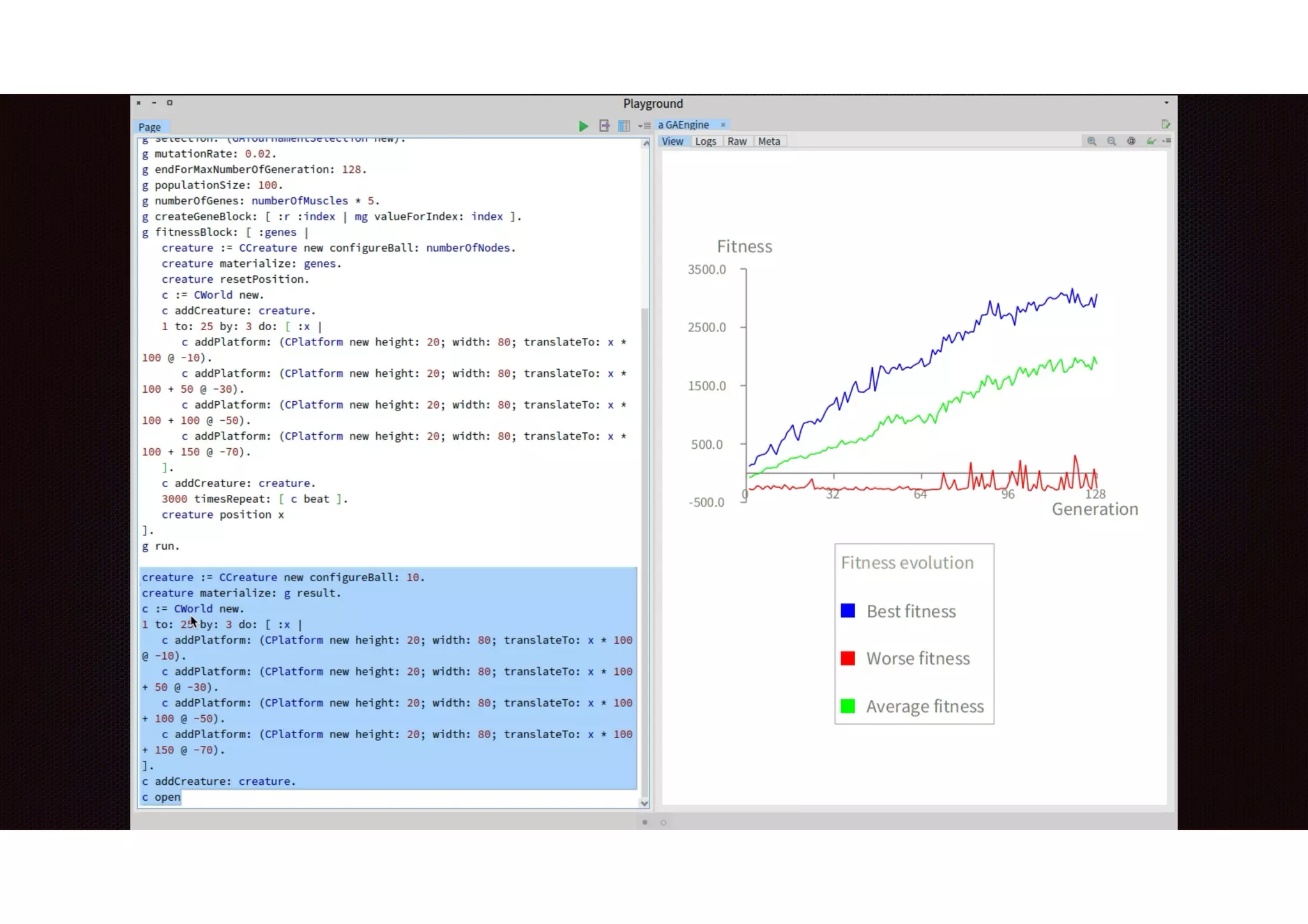Switch to the Logs tab
The height and width of the screenshot is (924, 1308).
coord(705,142)
